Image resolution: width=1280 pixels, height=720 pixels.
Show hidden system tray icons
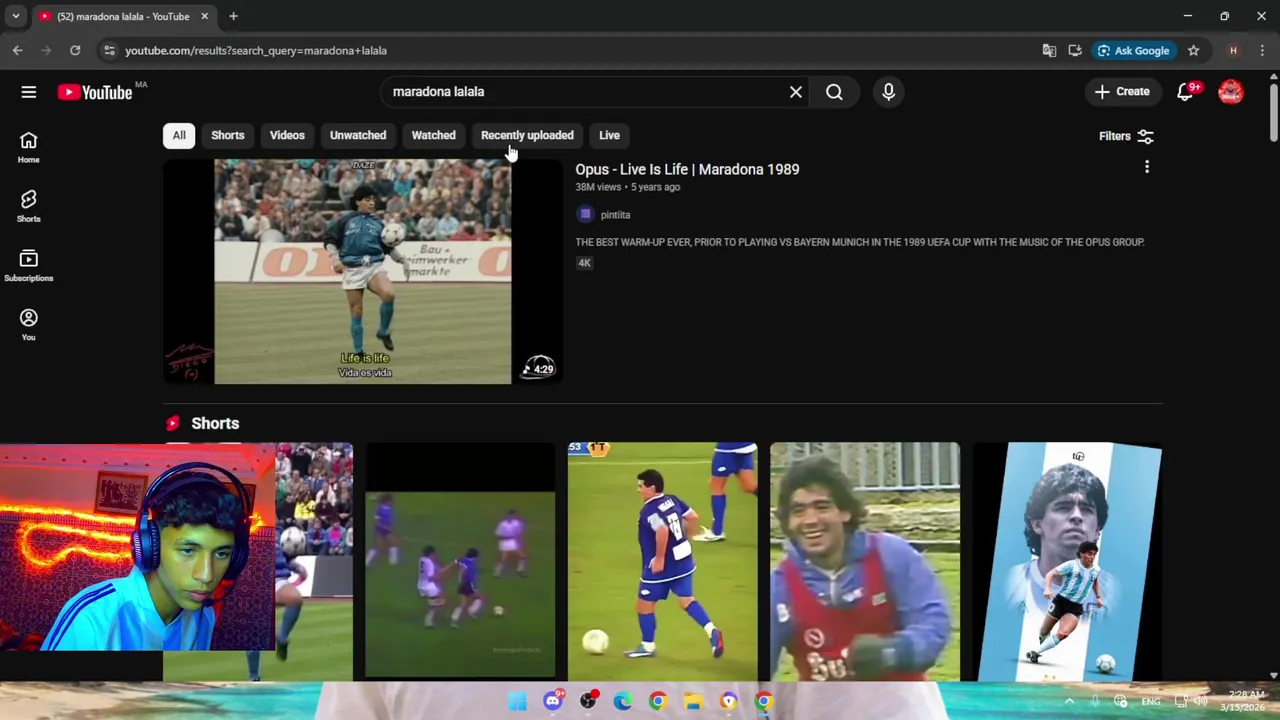1069,701
